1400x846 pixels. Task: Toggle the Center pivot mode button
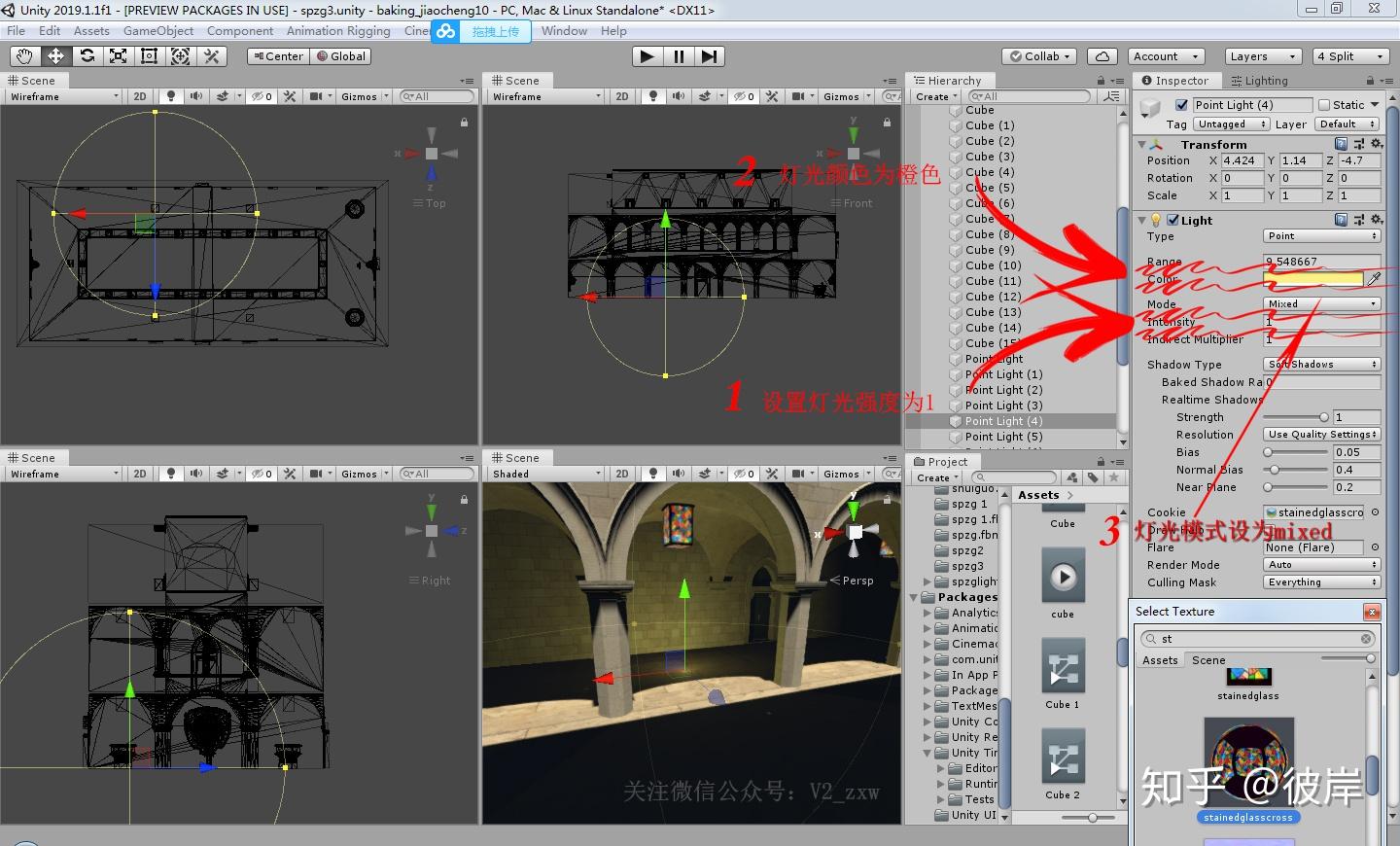[279, 56]
